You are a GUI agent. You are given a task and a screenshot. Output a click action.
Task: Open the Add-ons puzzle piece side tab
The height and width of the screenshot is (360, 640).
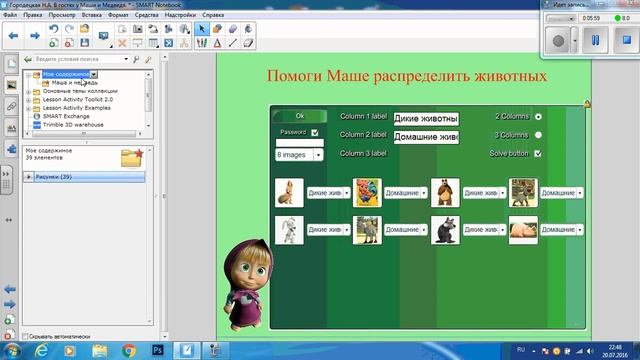tap(11, 149)
